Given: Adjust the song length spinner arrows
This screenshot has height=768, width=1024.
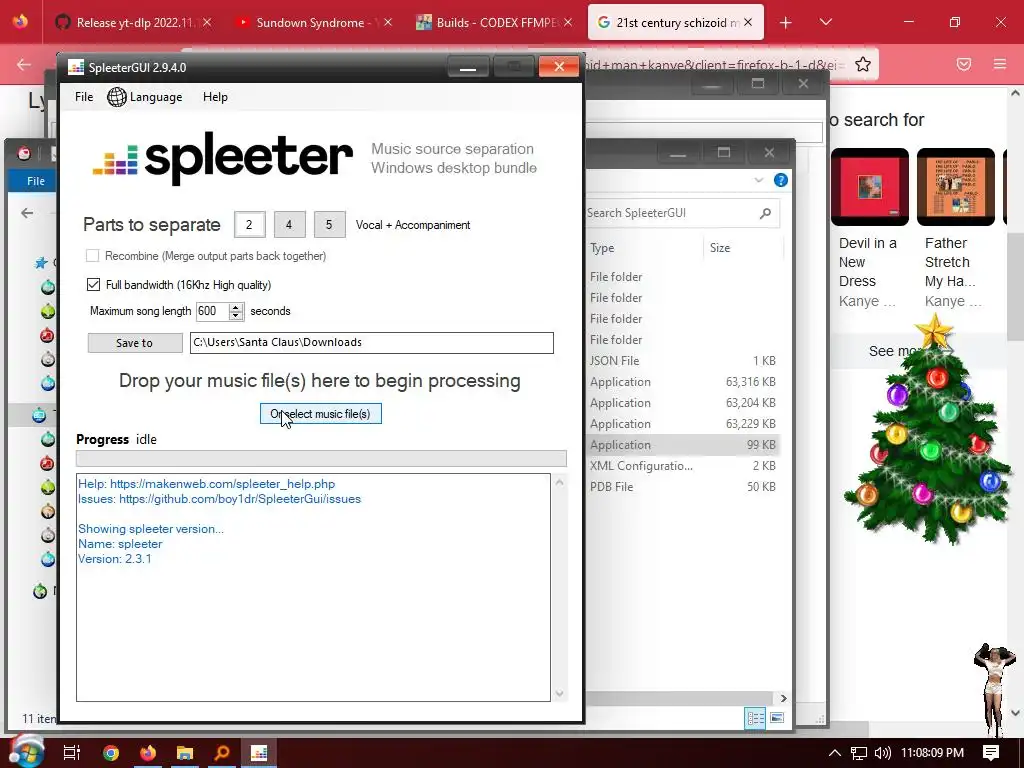Looking at the screenshot, I should [x=236, y=311].
